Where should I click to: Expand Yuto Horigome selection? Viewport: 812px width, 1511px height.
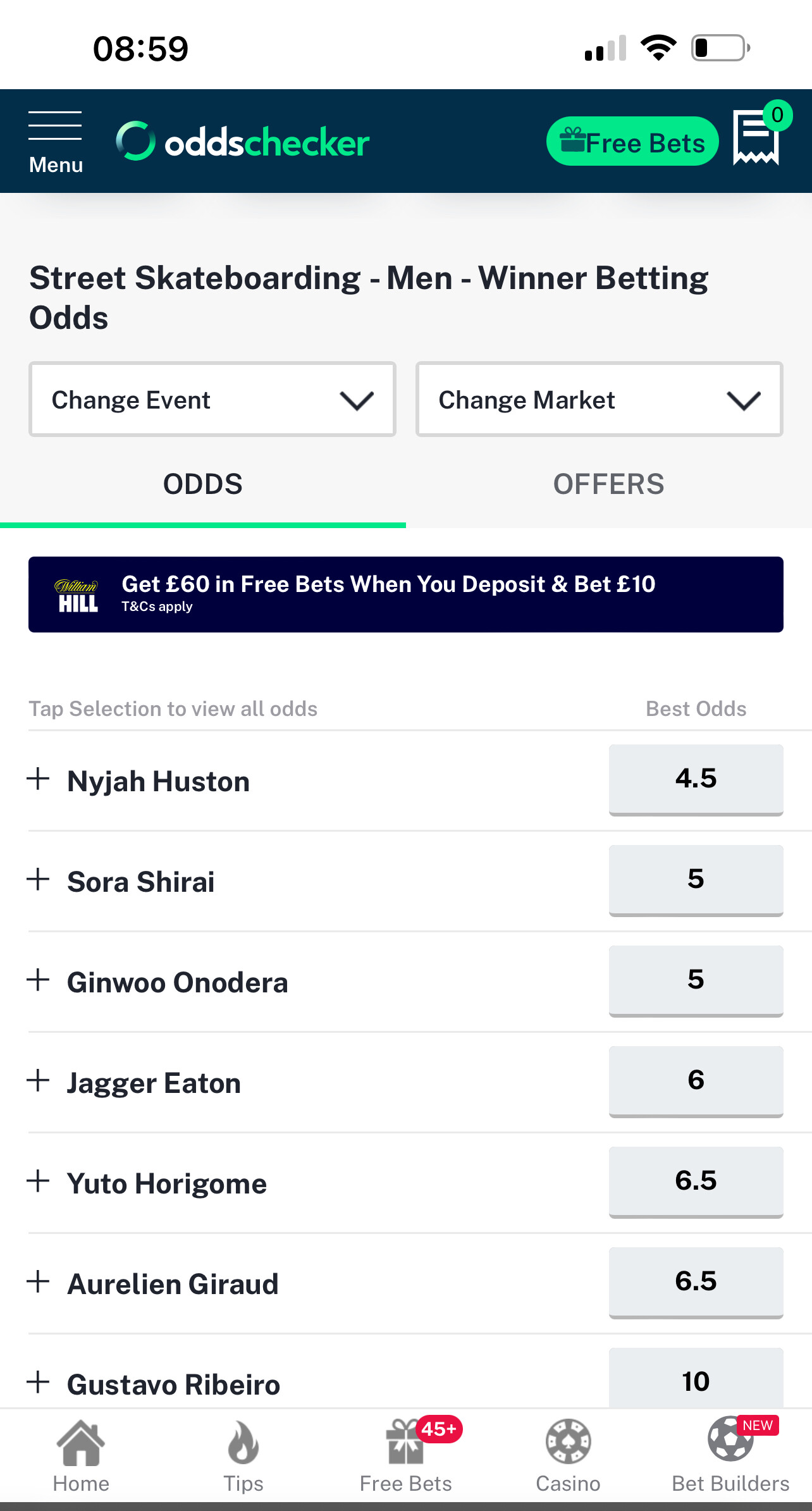tap(39, 1181)
